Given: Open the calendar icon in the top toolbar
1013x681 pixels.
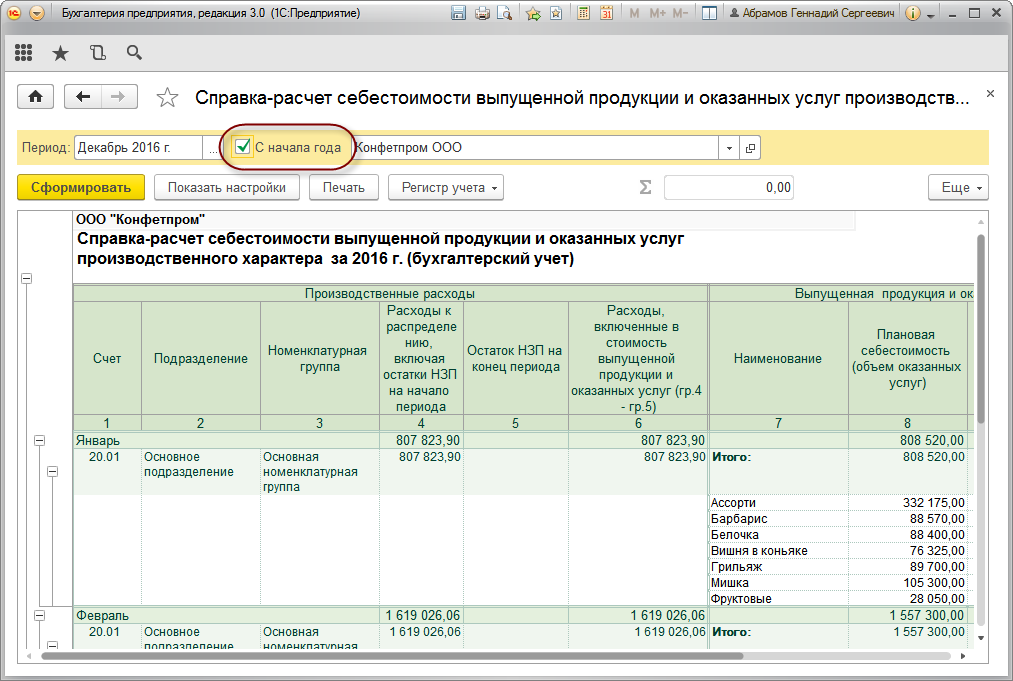Looking at the screenshot, I should click(606, 13).
